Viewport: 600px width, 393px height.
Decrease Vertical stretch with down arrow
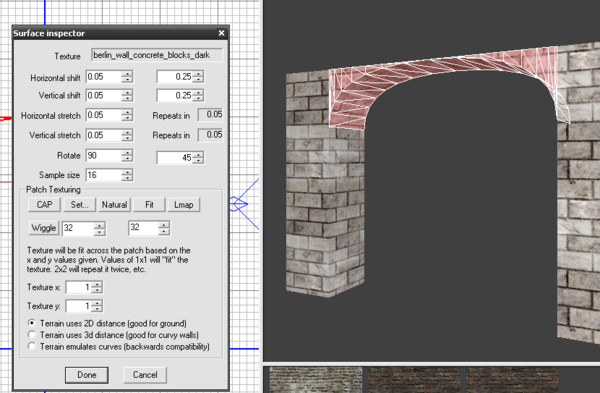[x=127, y=138]
